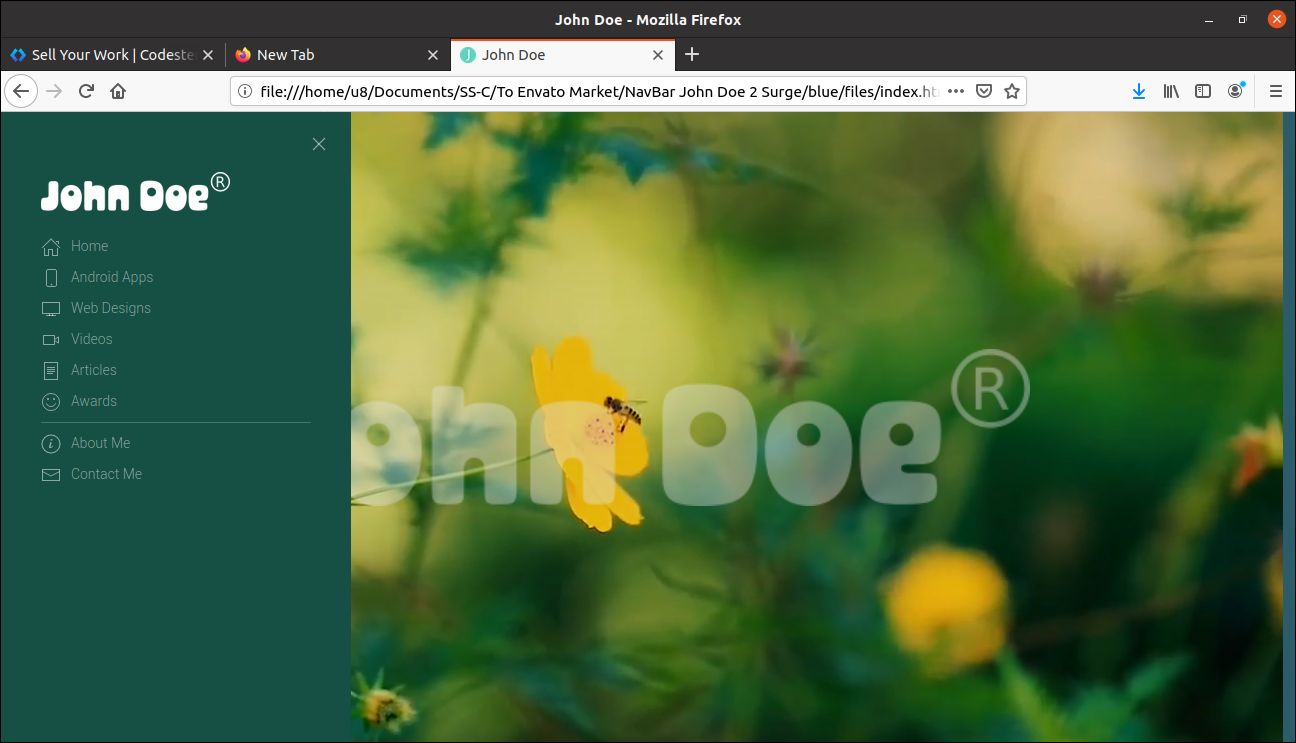Screen dimensions: 1296x743
Task: Click the Web Designs monitor icon
Action: point(51,309)
